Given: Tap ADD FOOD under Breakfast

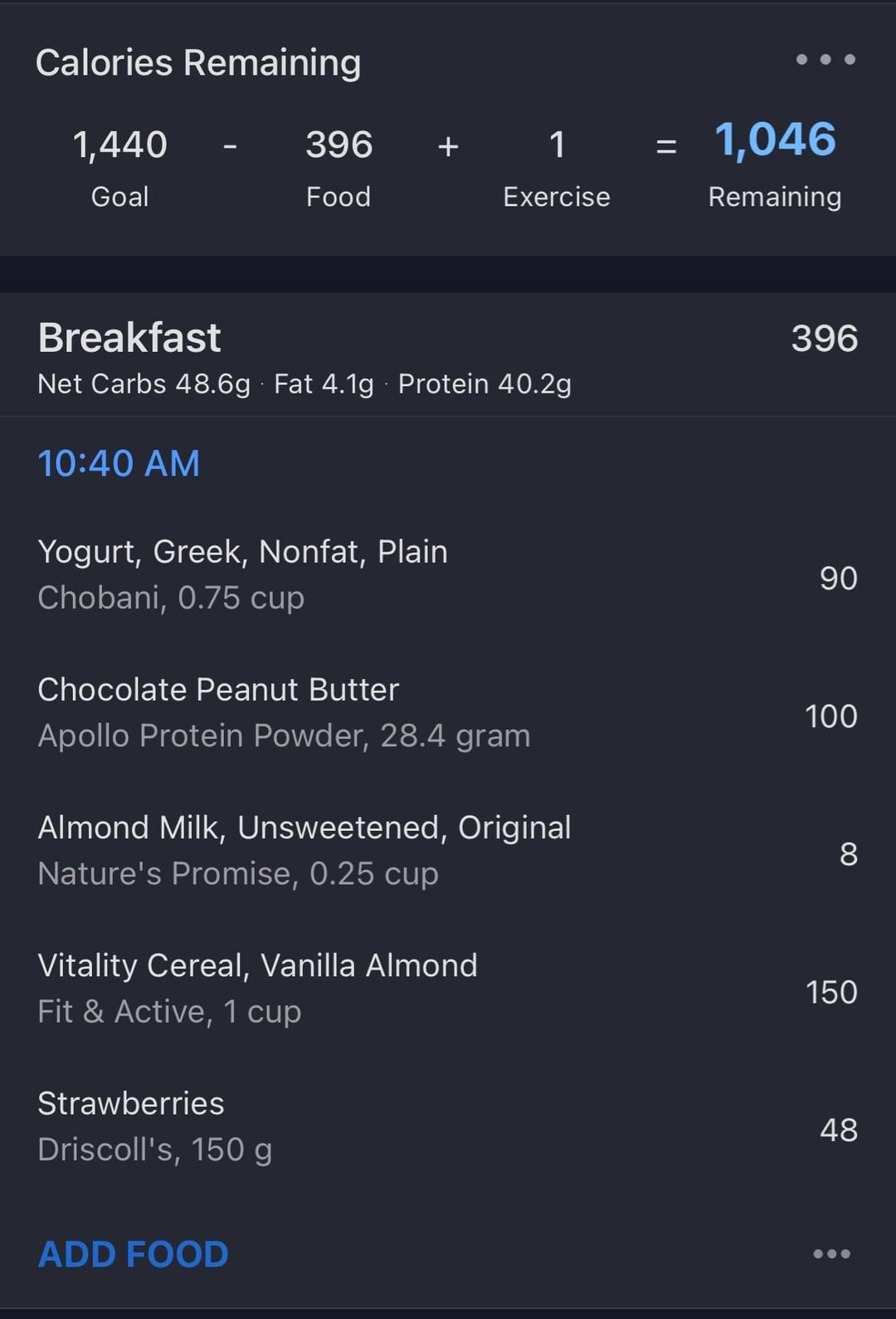Looking at the screenshot, I should tap(134, 1254).
